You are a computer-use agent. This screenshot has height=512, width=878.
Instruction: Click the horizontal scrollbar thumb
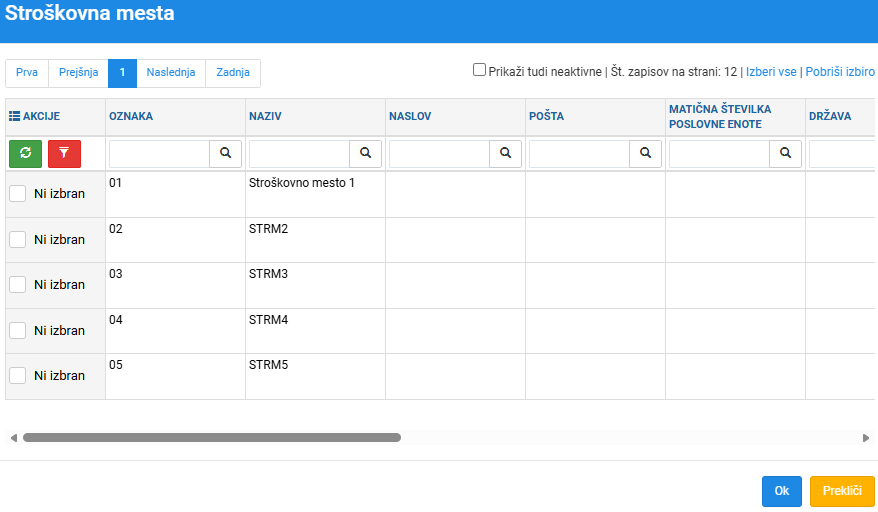click(x=212, y=437)
